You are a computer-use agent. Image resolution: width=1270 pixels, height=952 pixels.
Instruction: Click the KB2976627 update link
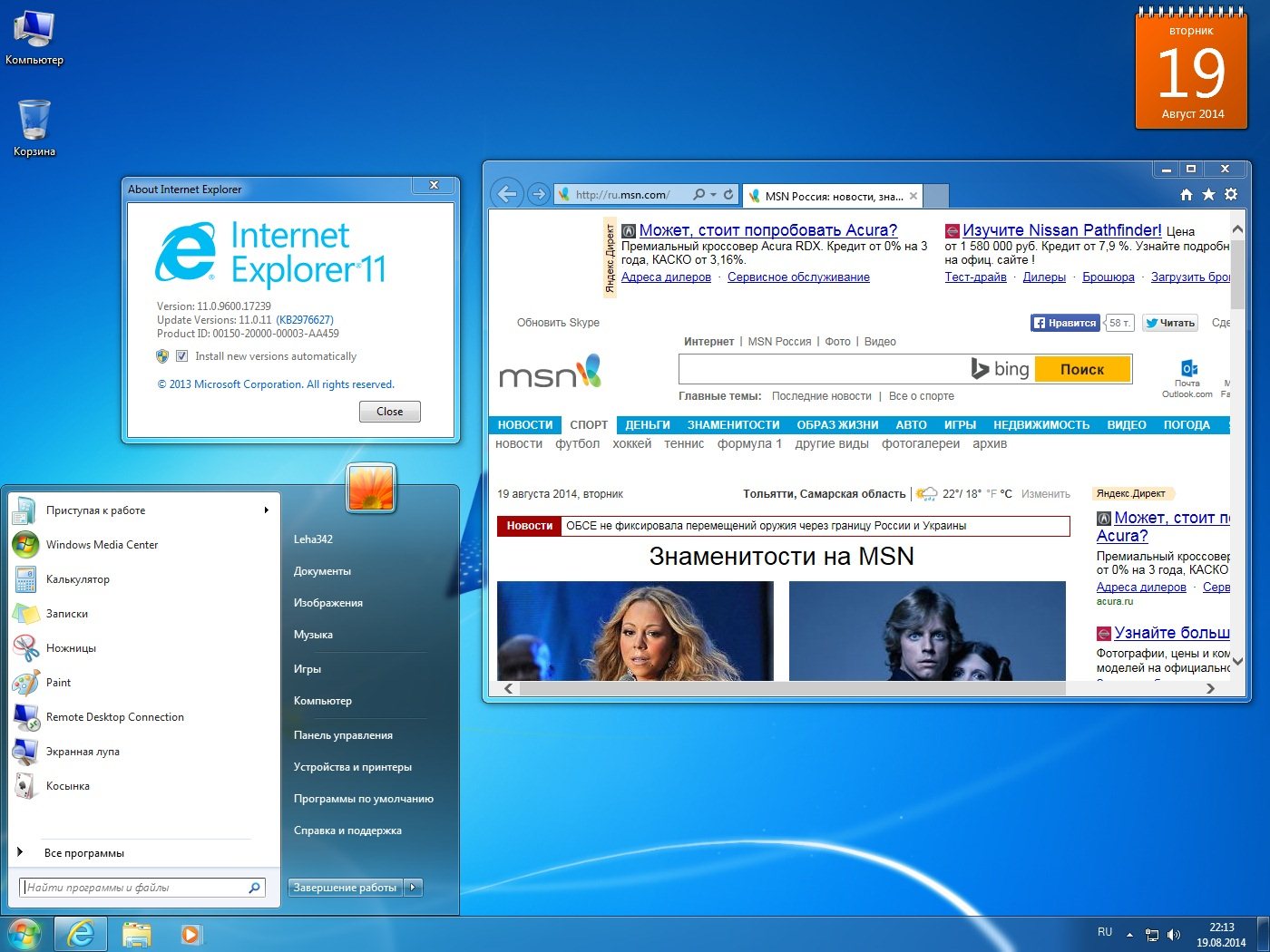(305, 320)
